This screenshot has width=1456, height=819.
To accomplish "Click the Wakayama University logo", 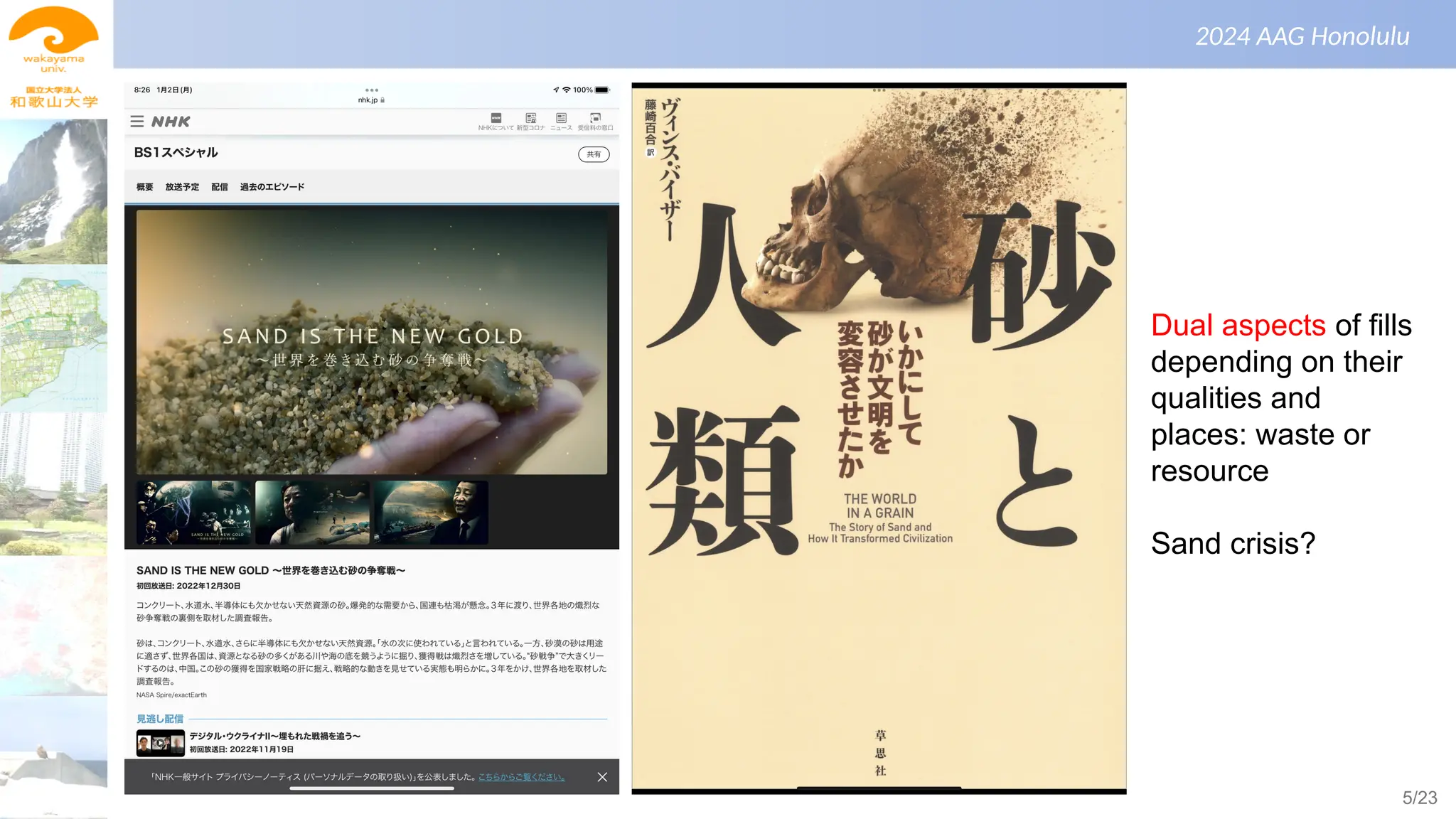I will 54,41.
